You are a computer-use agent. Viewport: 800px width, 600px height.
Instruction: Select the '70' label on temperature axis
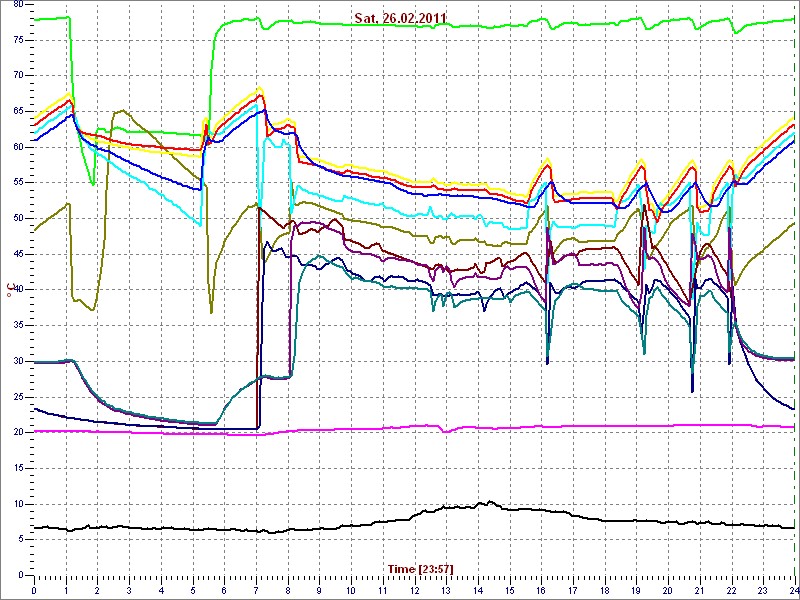(x=17, y=76)
